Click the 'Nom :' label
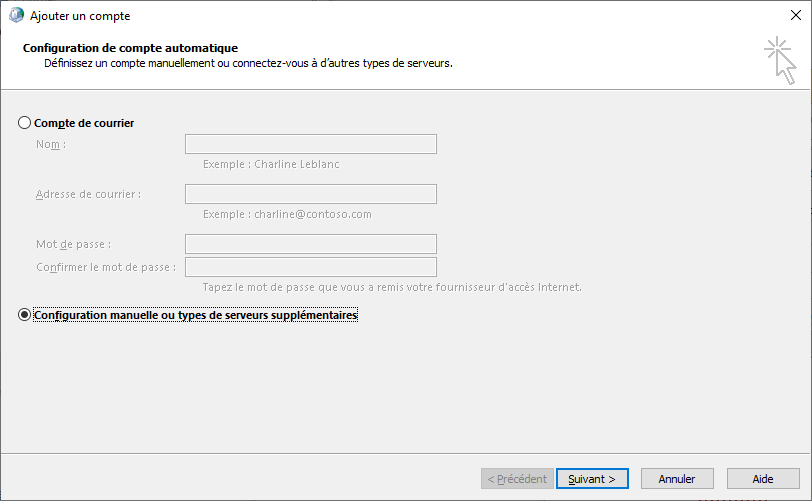812x501 pixels. pos(51,144)
